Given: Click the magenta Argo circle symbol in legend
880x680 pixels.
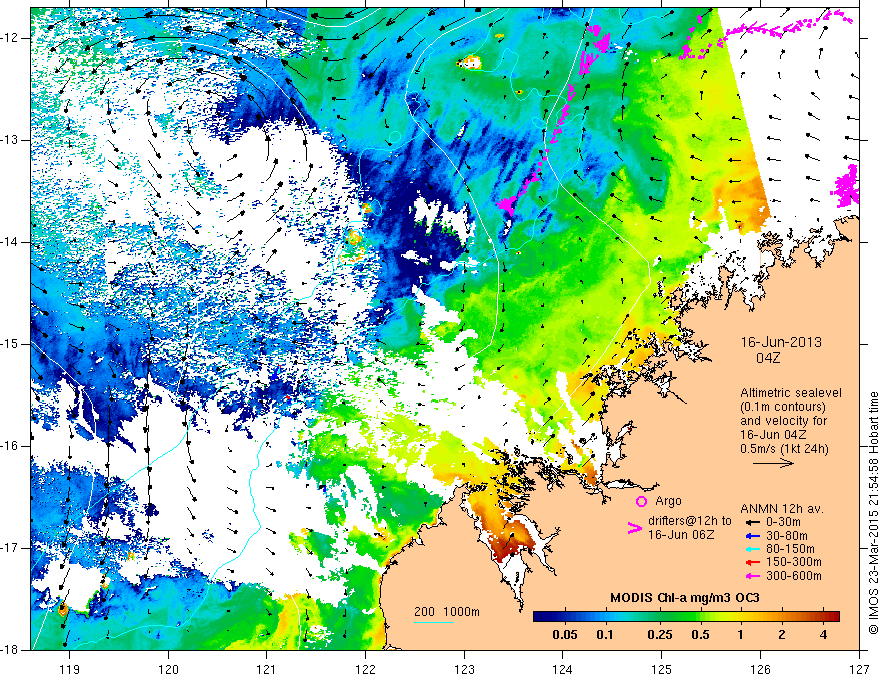Looking at the screenshot, I should tap(641, 501).
